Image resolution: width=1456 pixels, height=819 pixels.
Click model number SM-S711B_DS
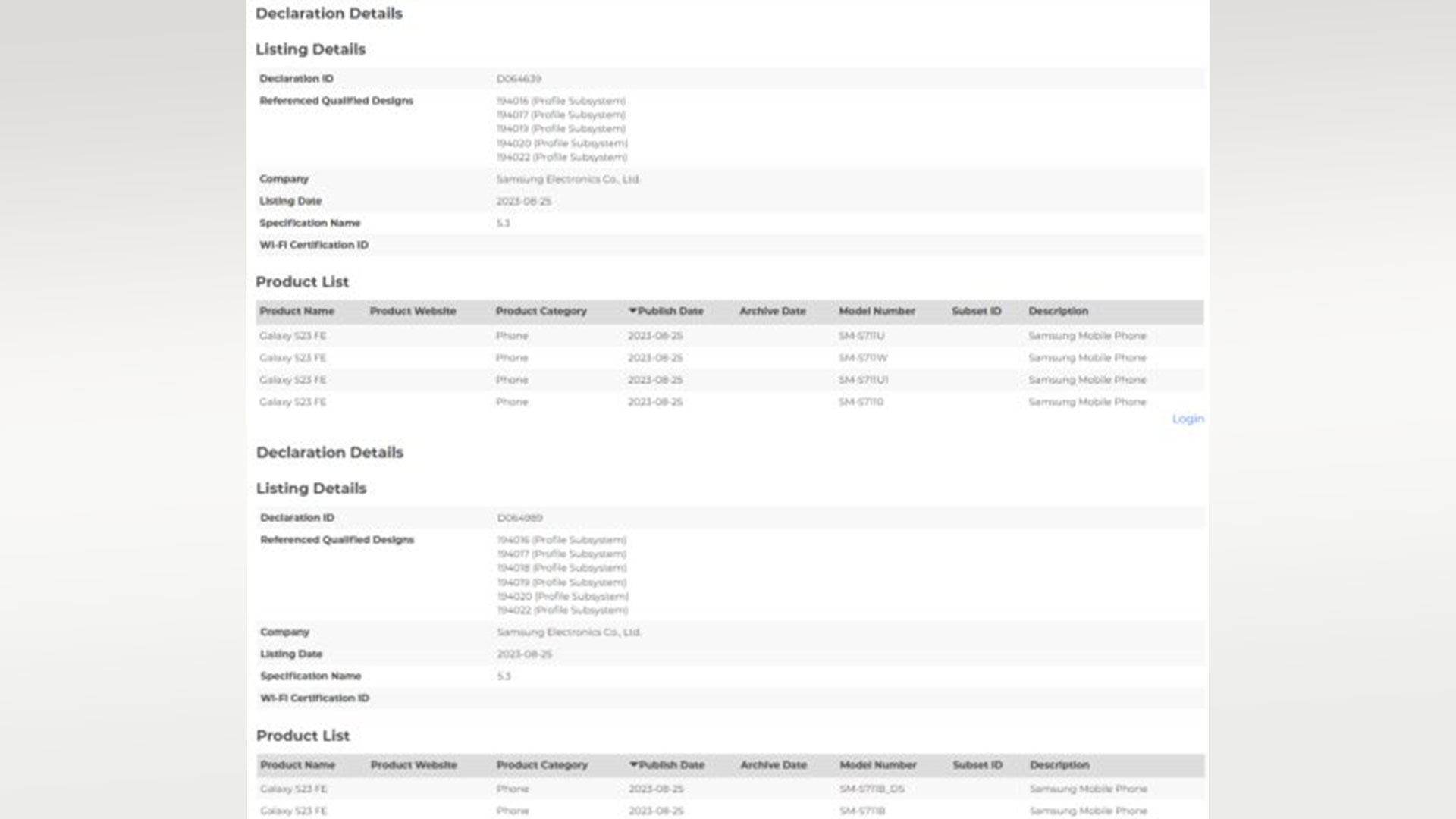pos(872,789)
